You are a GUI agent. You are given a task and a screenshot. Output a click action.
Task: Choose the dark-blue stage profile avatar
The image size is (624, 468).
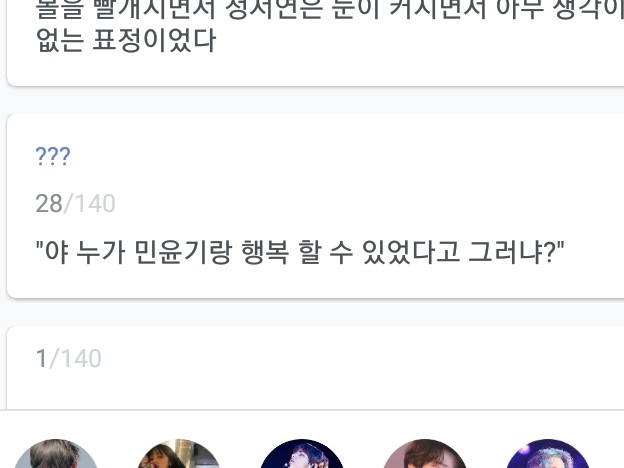coord(302,454)
